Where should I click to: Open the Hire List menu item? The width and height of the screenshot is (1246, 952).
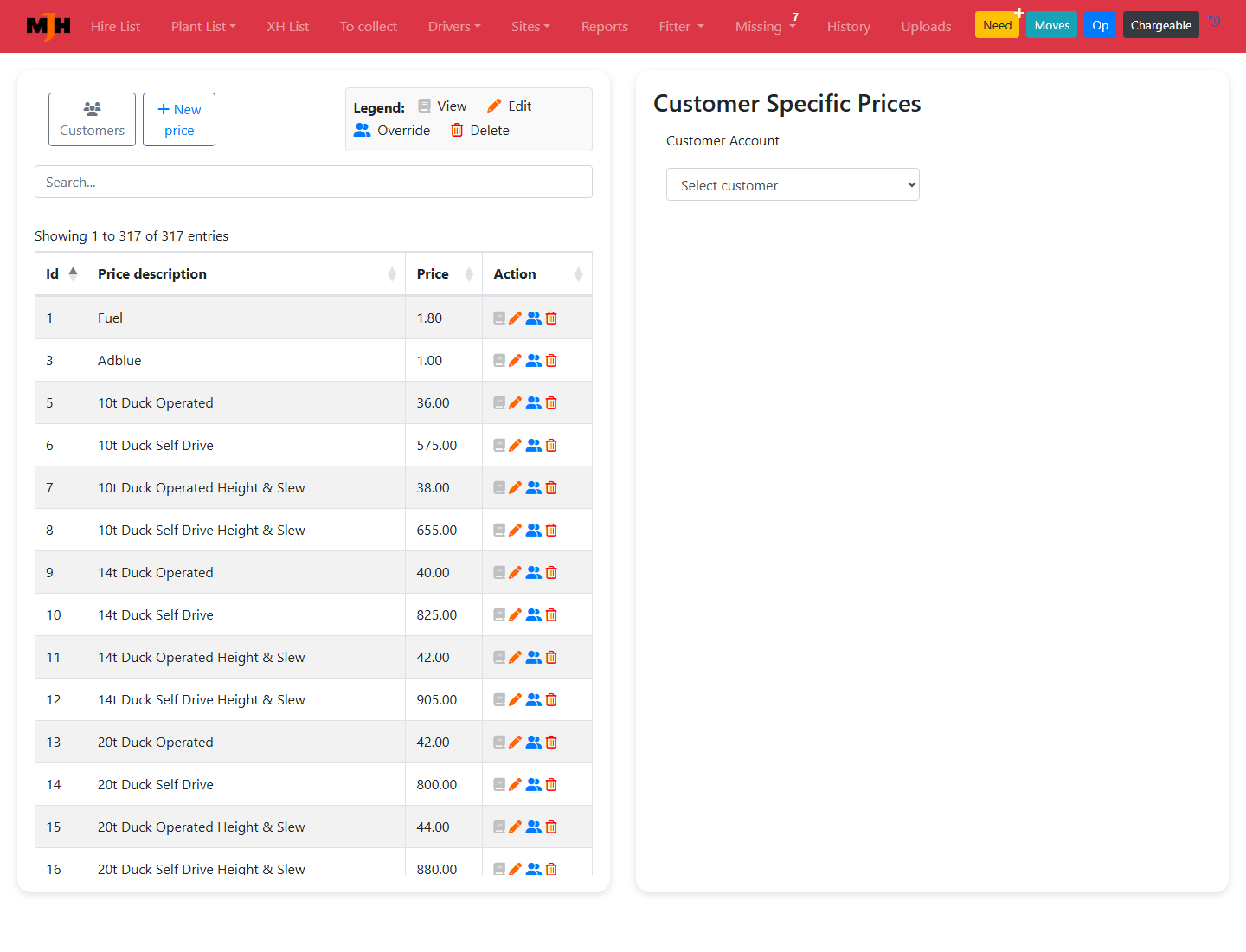115,27
